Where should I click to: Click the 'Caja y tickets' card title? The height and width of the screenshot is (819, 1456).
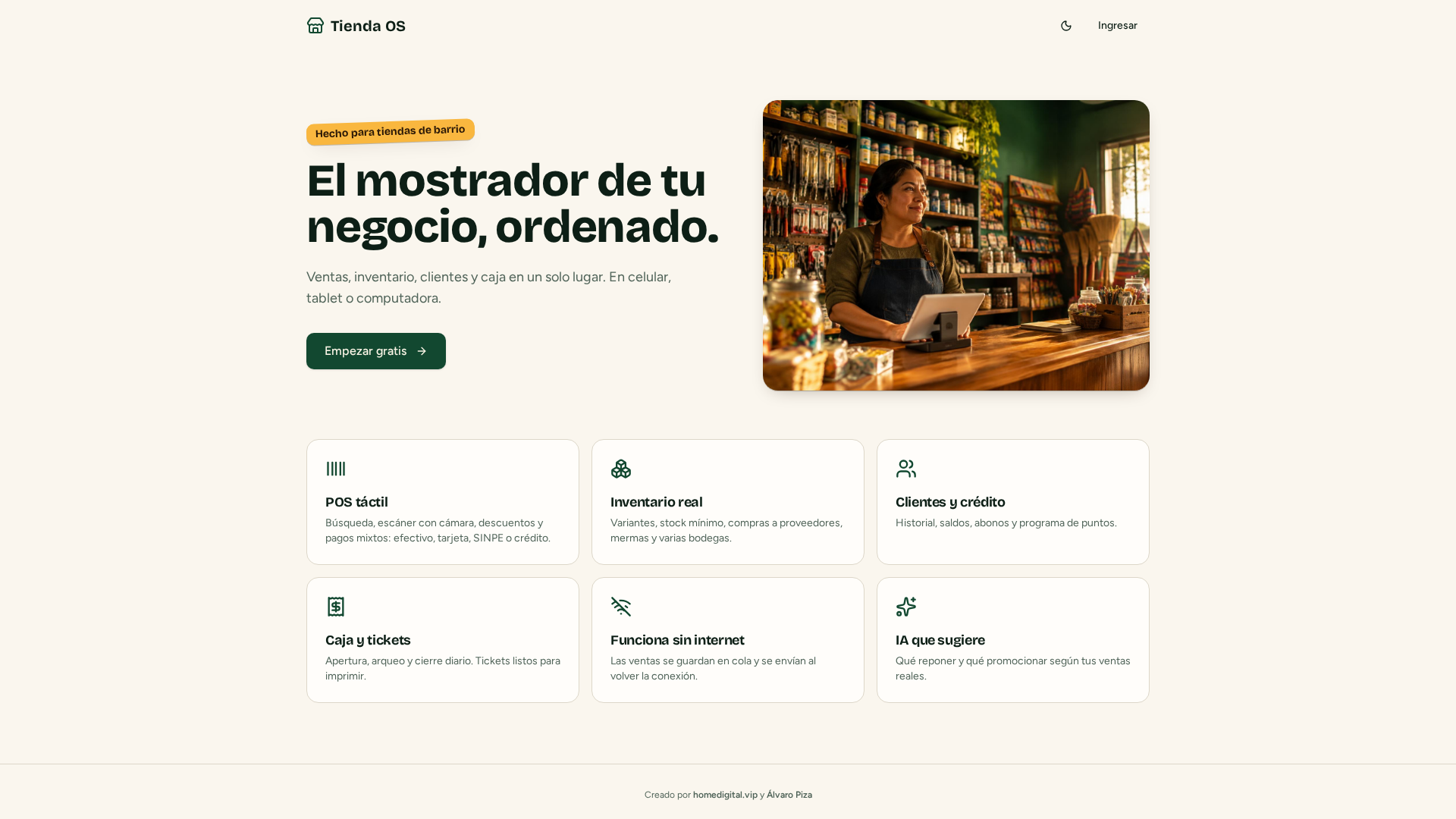[368, 640]
